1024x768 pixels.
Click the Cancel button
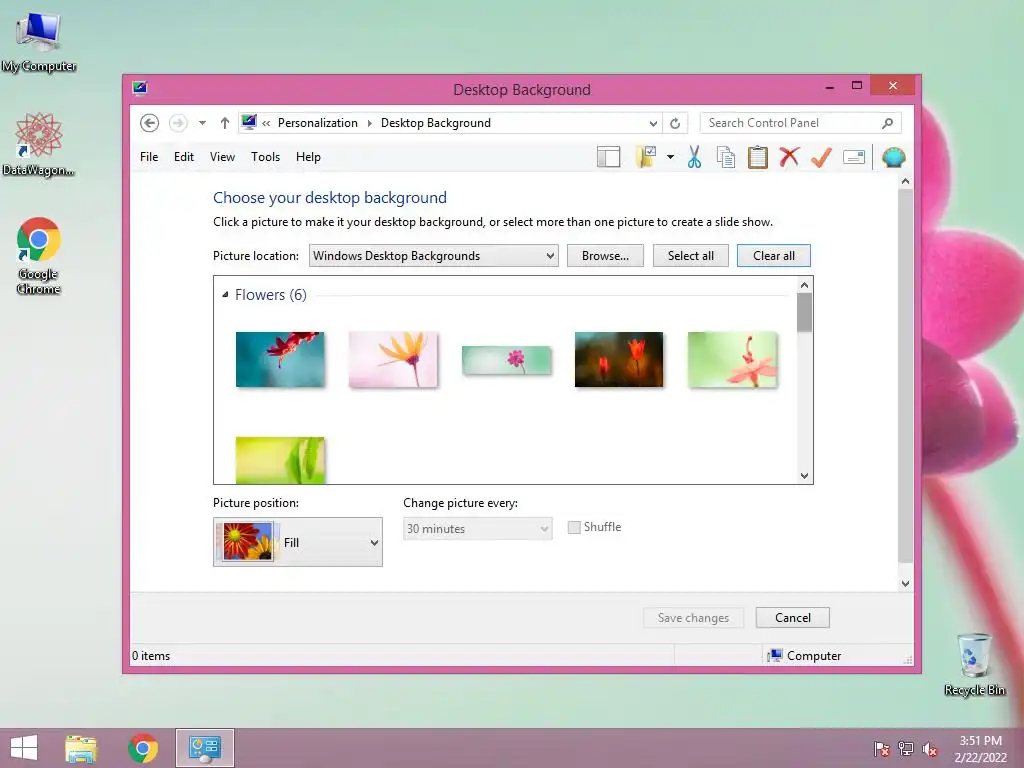pyautogui.click(x=793, y=618)
